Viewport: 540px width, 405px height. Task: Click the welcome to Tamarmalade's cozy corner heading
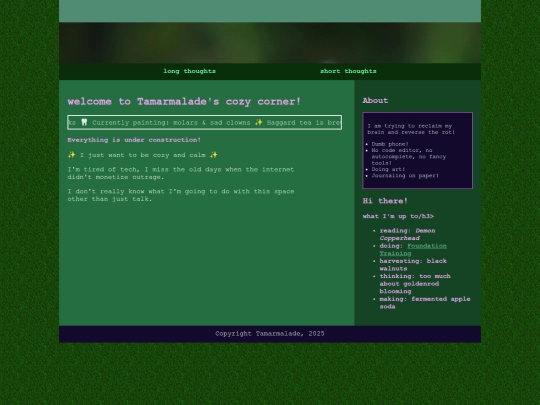click(184, 102)
